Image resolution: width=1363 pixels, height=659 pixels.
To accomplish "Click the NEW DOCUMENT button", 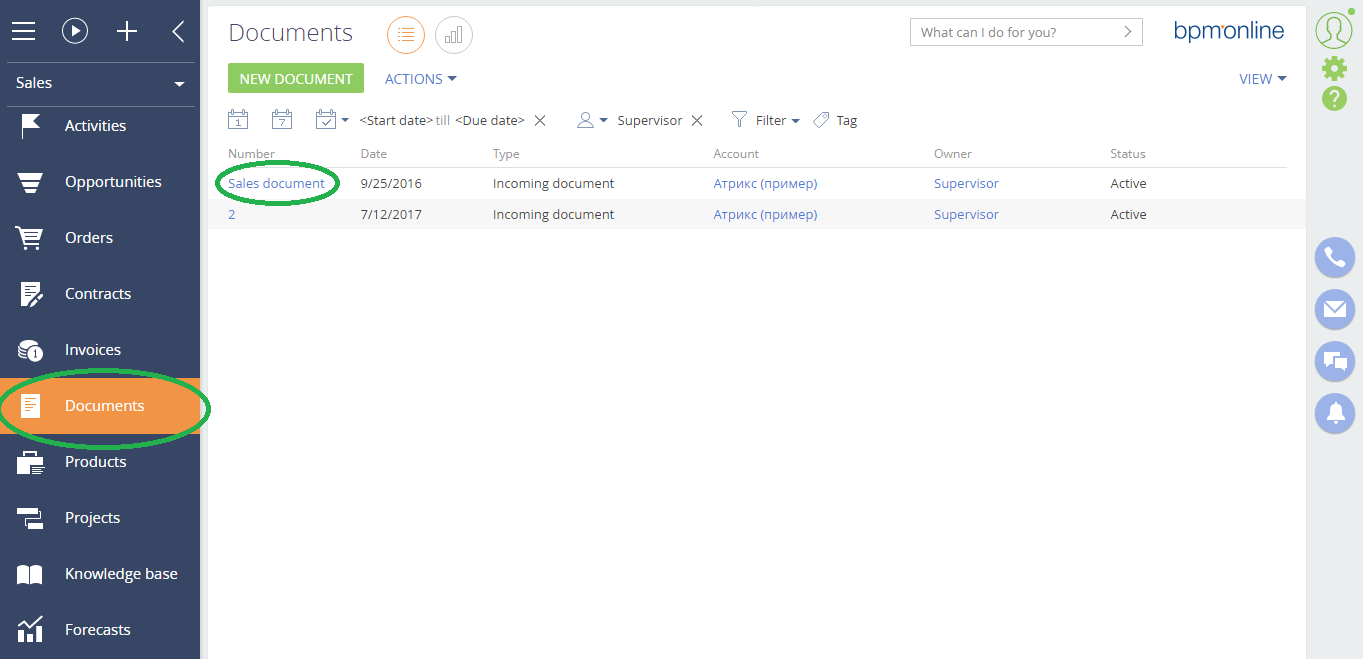I will tap(296, 79).
